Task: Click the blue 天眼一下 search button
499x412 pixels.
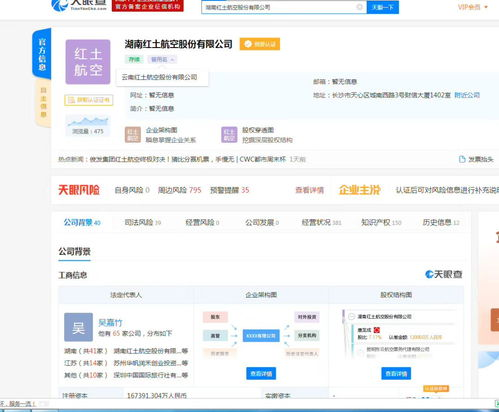Action: click(383, 7)
